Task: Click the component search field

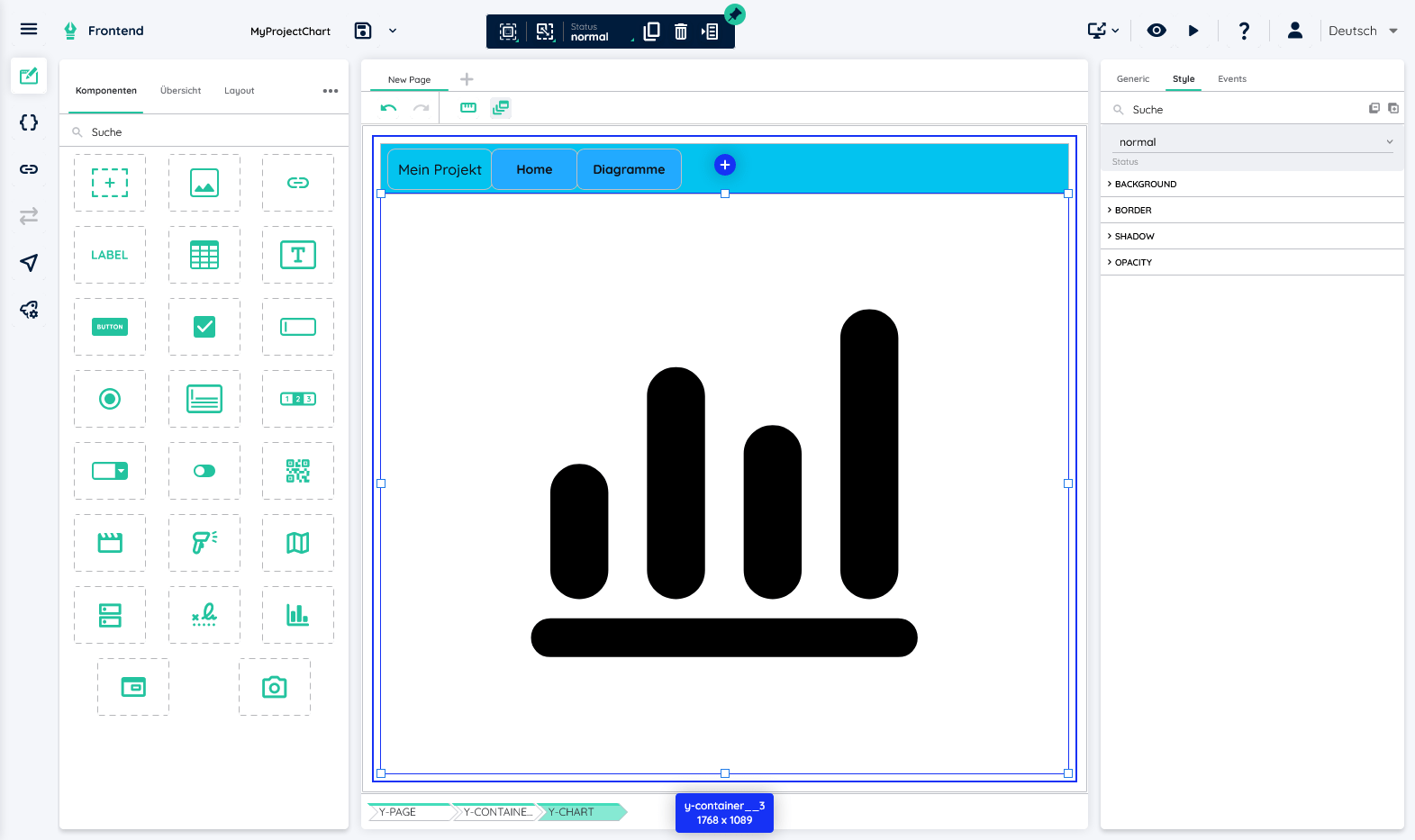Action: [x=207, y=132]
